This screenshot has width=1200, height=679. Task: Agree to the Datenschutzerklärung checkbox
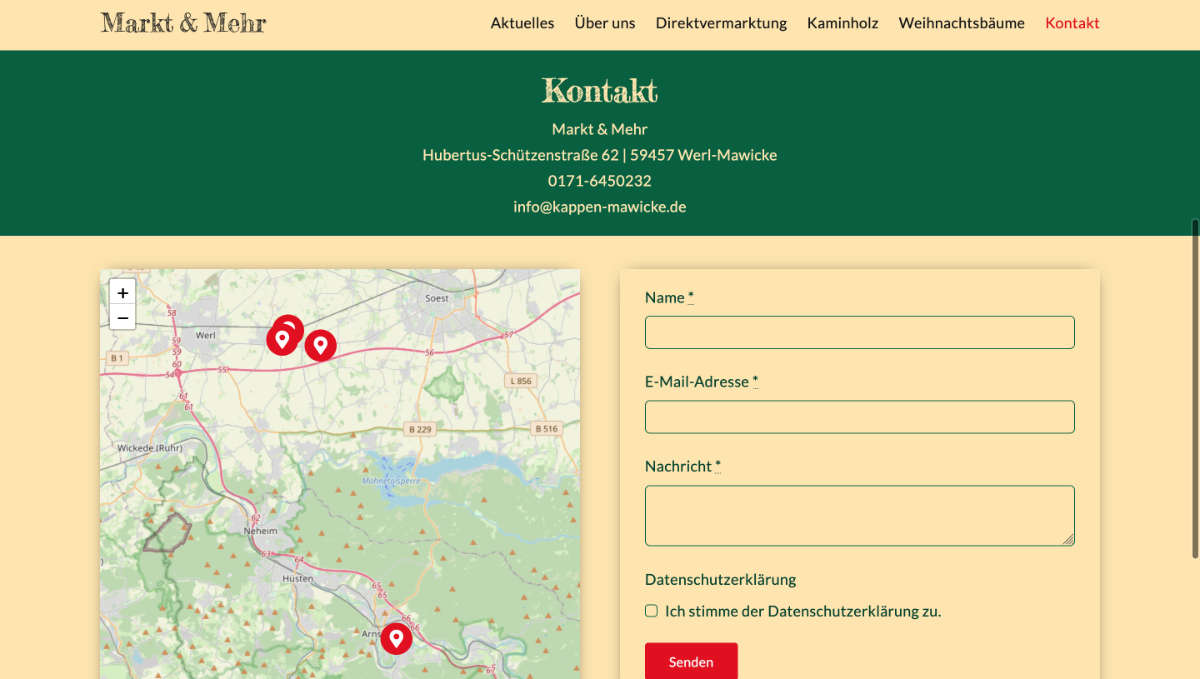[651, 611]
